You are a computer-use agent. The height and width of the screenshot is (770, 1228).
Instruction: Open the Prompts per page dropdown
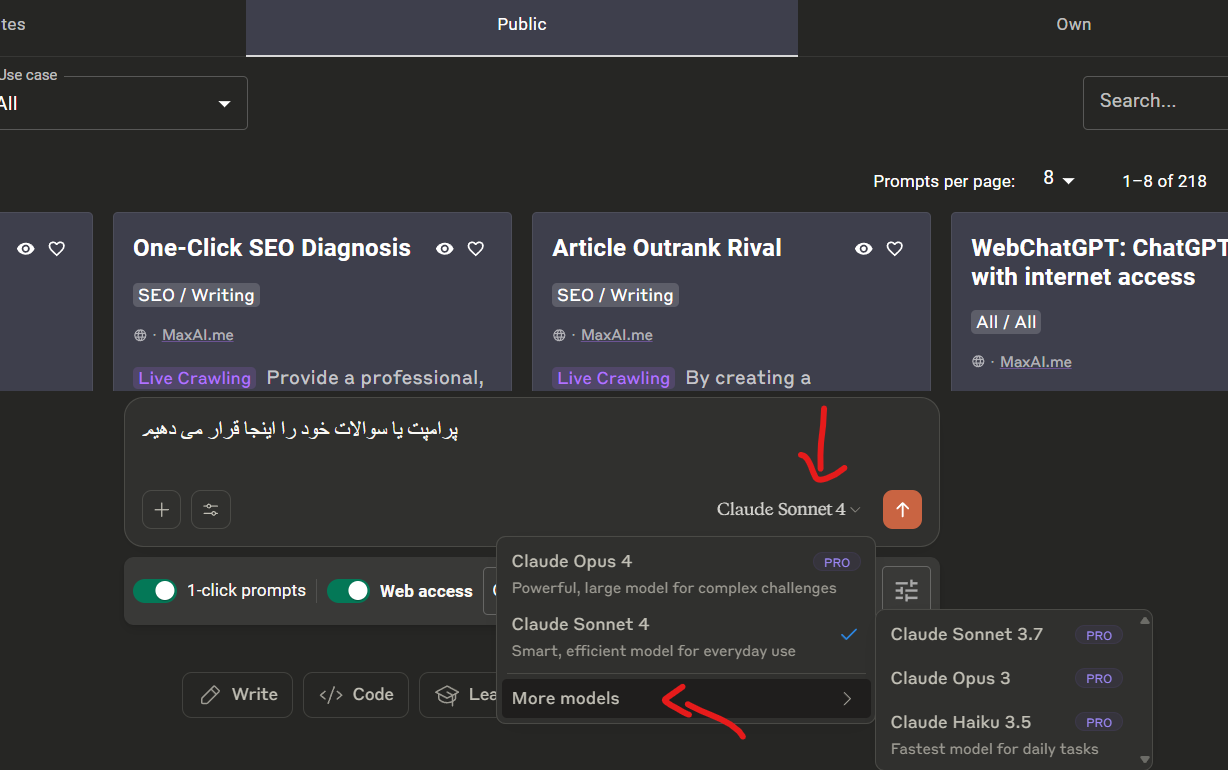pyautogui.click(x=1059, y=179)
